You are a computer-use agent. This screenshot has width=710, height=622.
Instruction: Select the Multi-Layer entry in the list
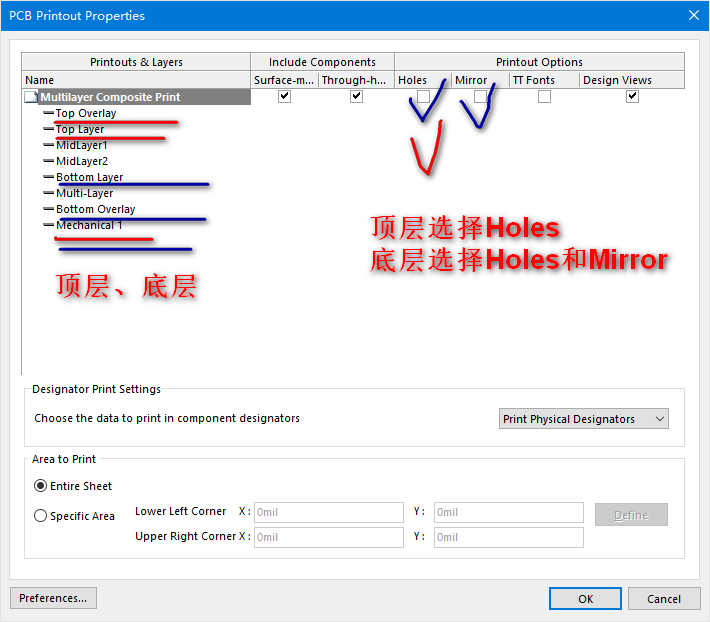84,193
